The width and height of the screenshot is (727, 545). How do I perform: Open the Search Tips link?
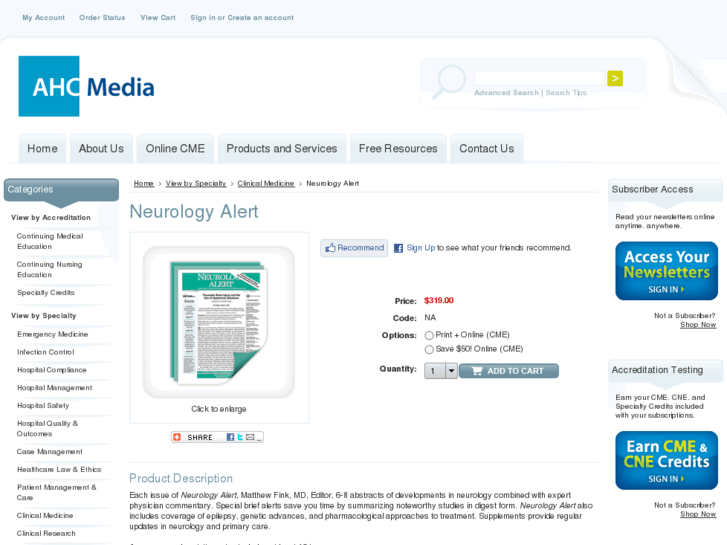[566, 93]
